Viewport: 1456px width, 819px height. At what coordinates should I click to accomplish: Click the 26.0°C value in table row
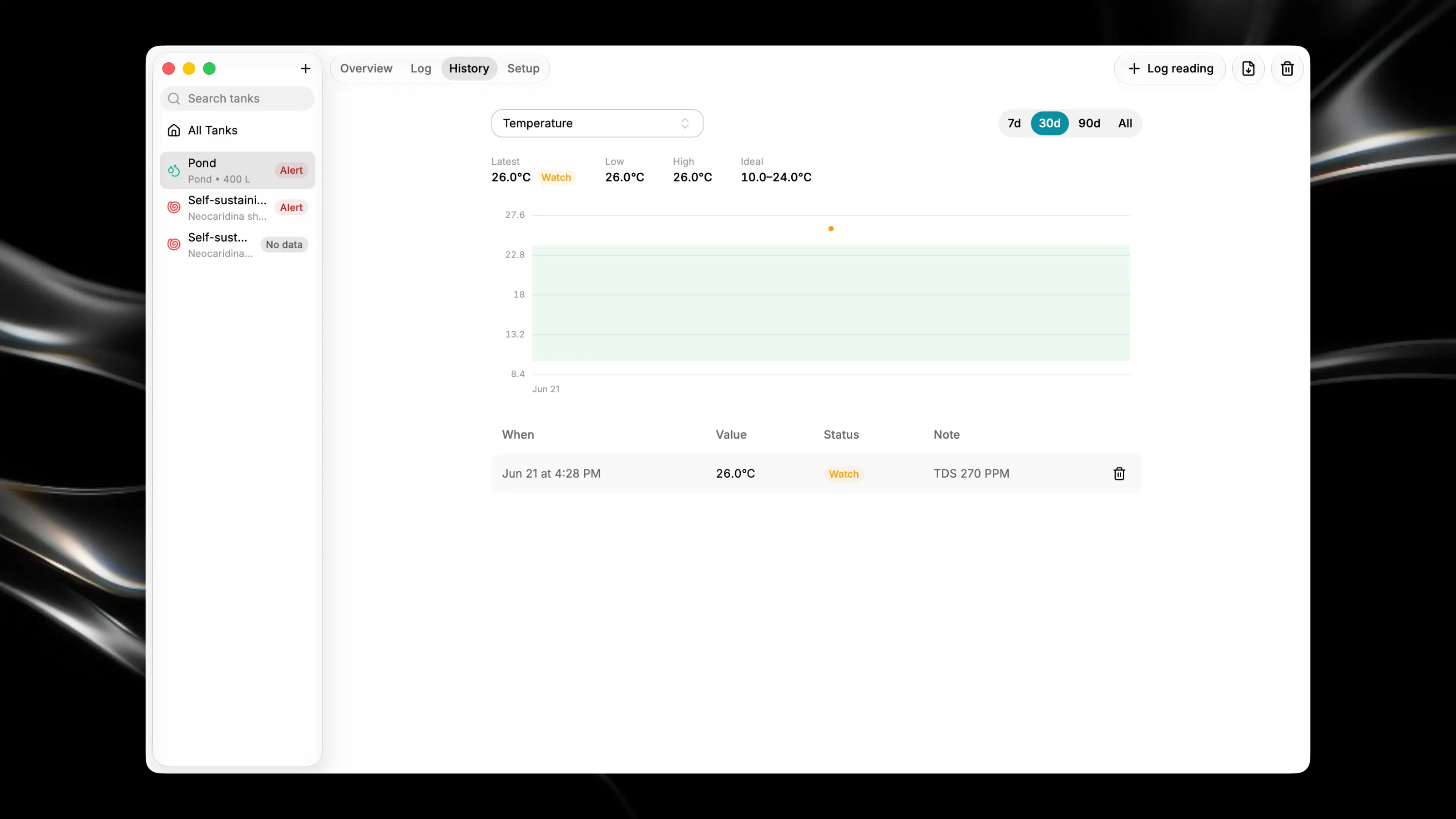click(x=735, y=474)
